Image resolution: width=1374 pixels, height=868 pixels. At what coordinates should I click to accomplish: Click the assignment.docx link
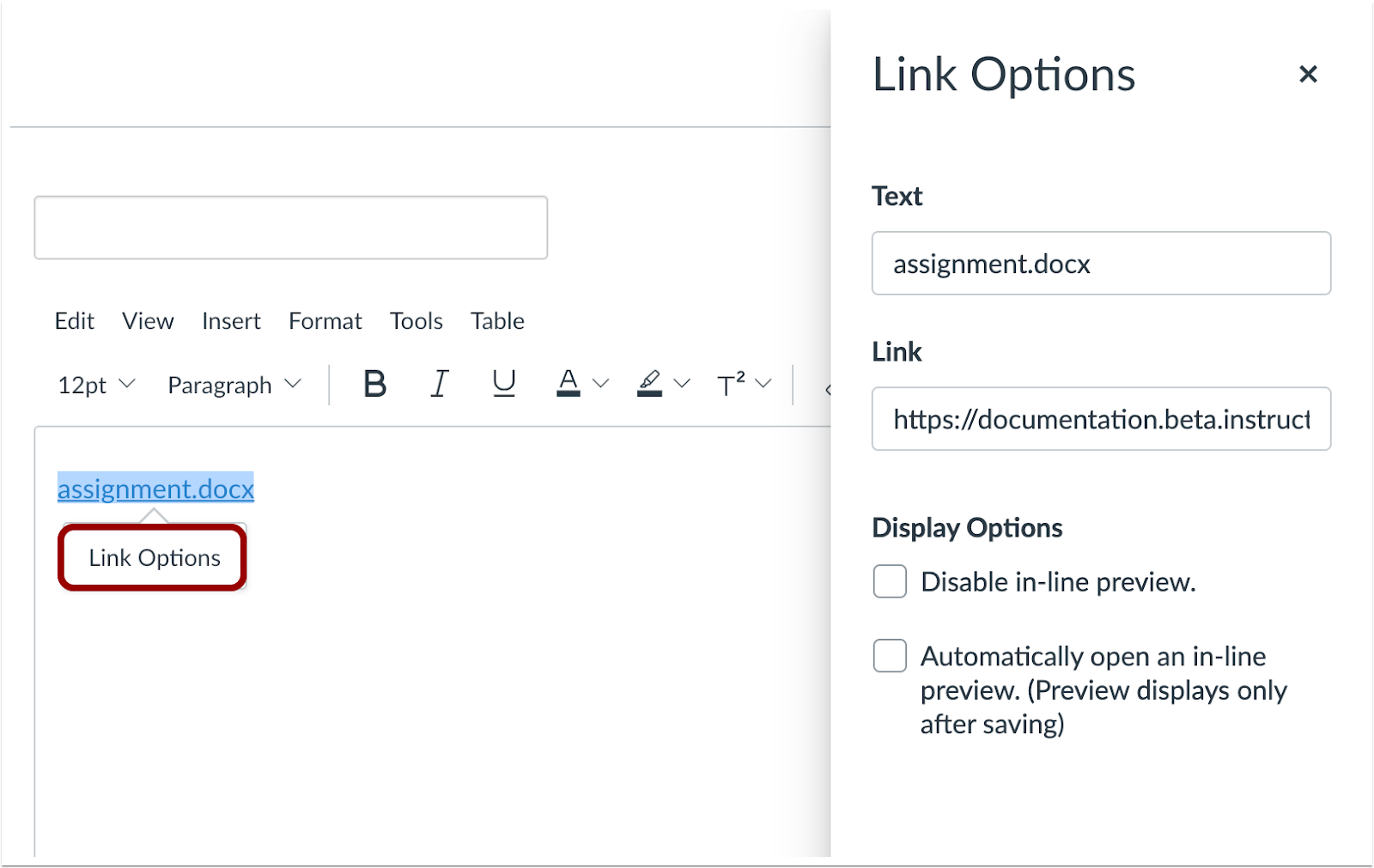[155, 489]
